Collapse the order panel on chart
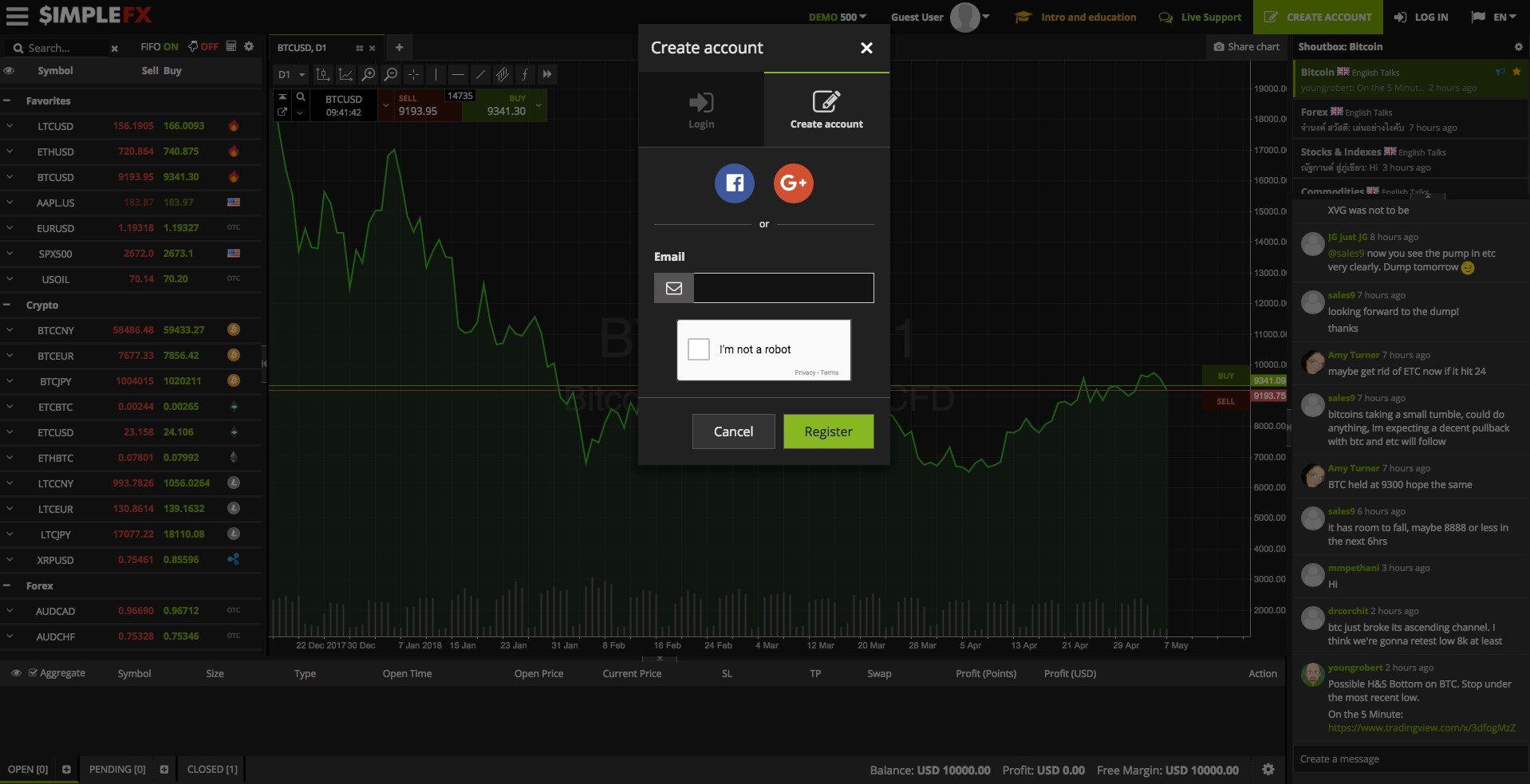This screenshot has height=784, width=1530. point(282,97)
